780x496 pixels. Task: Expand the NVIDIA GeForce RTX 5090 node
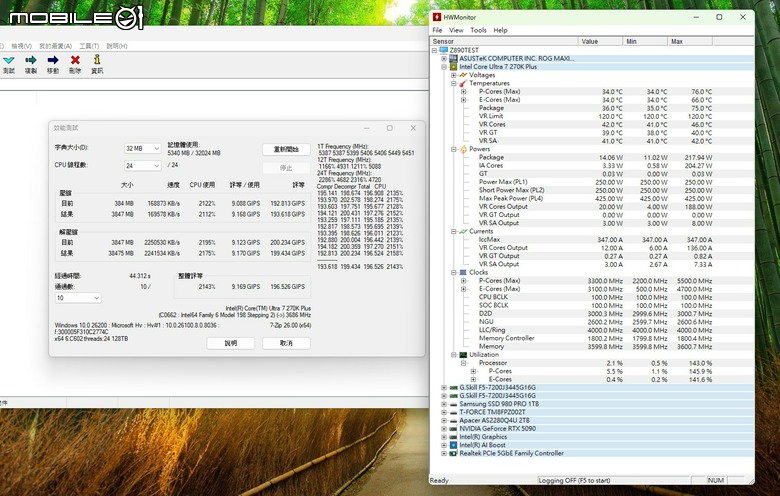click(x=444, y=429)
